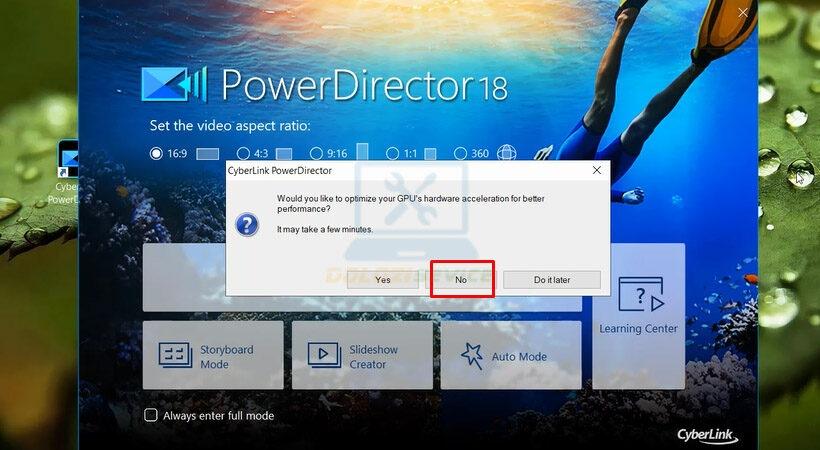Viewport: 820px width, 450px height.
Task: Enable Always enter full mode checkbox
Action: [151, 415]
